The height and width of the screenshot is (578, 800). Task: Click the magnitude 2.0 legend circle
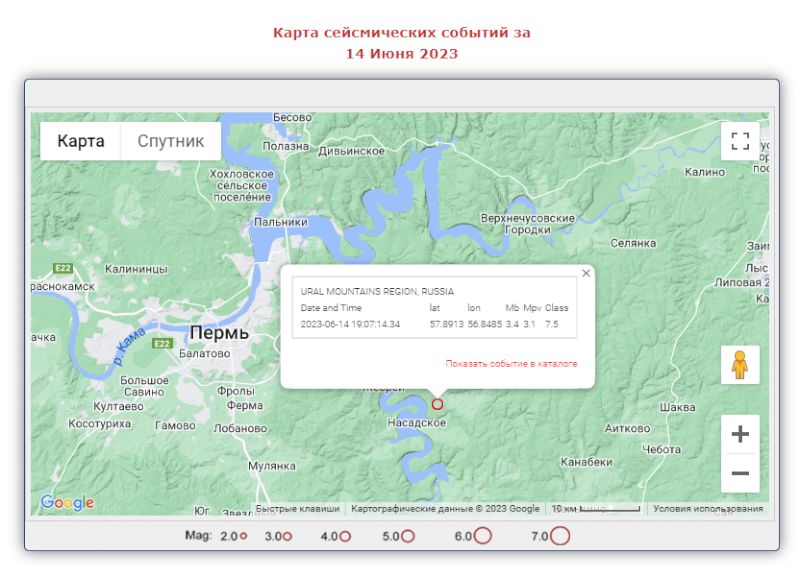click(x=243, y=537)
